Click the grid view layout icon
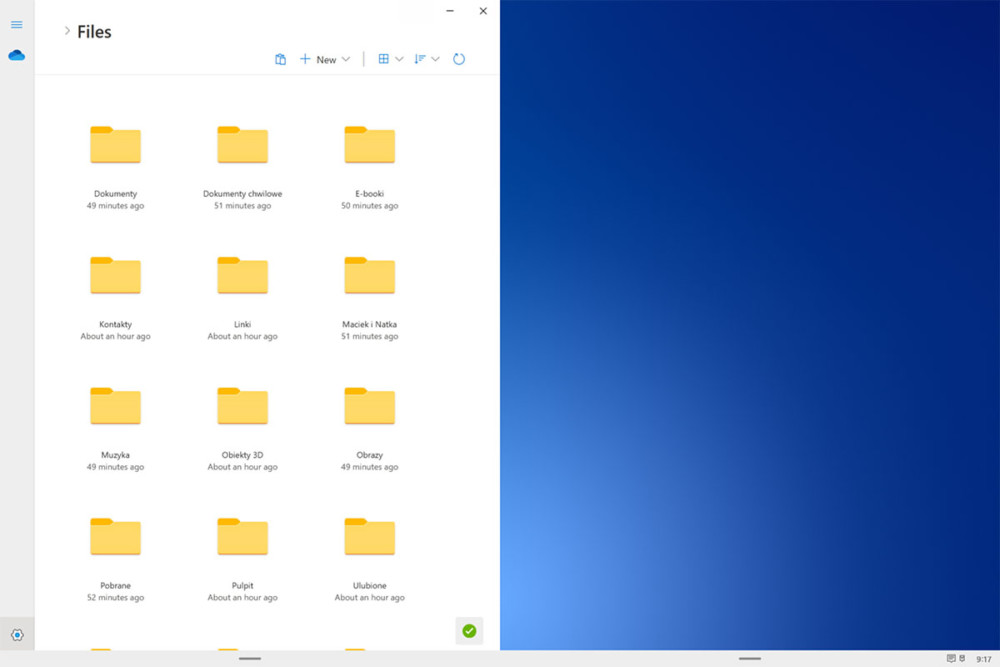1000x667 pixels. 383,59
